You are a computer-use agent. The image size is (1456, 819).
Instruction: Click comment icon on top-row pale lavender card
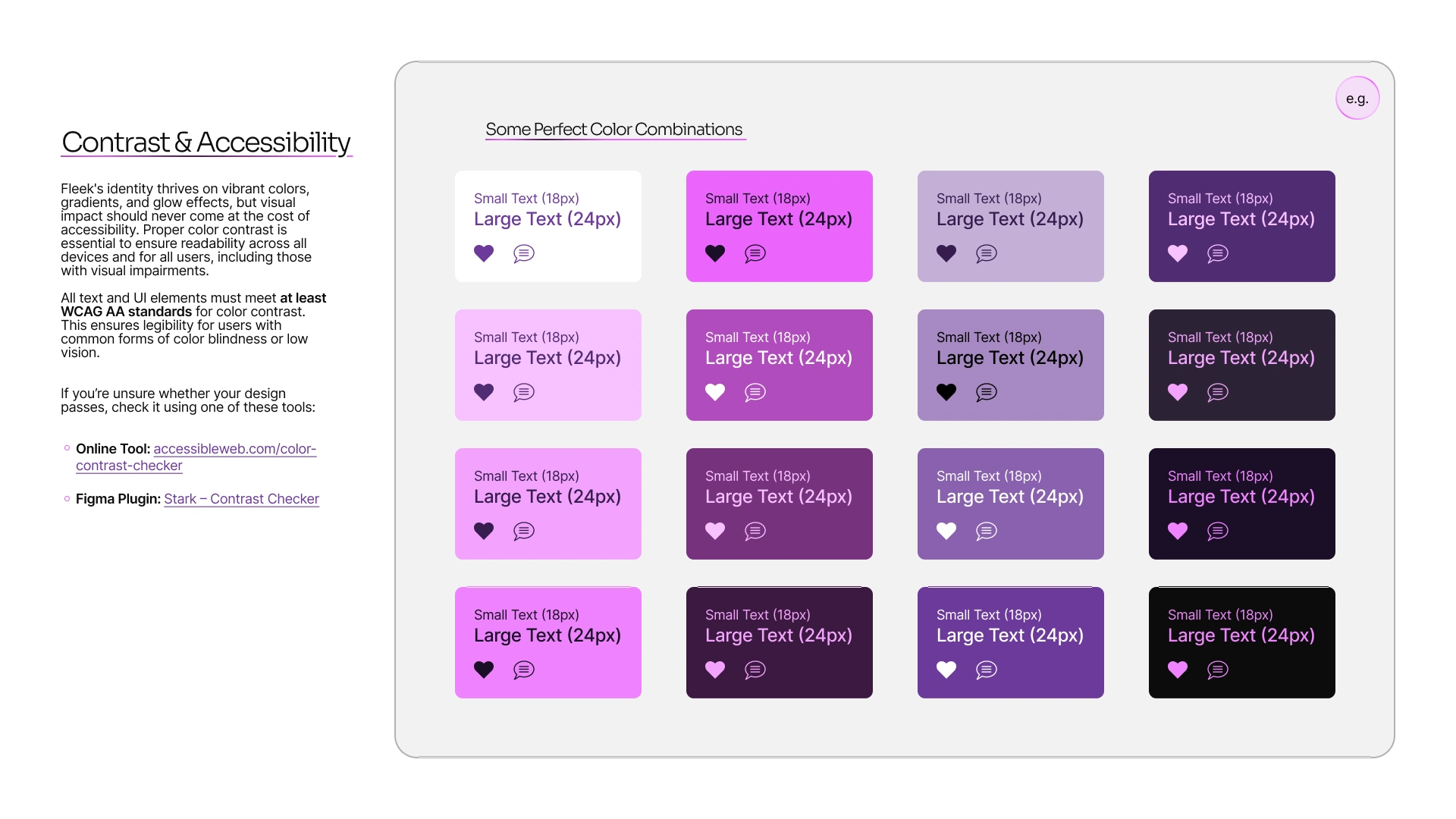987,253
